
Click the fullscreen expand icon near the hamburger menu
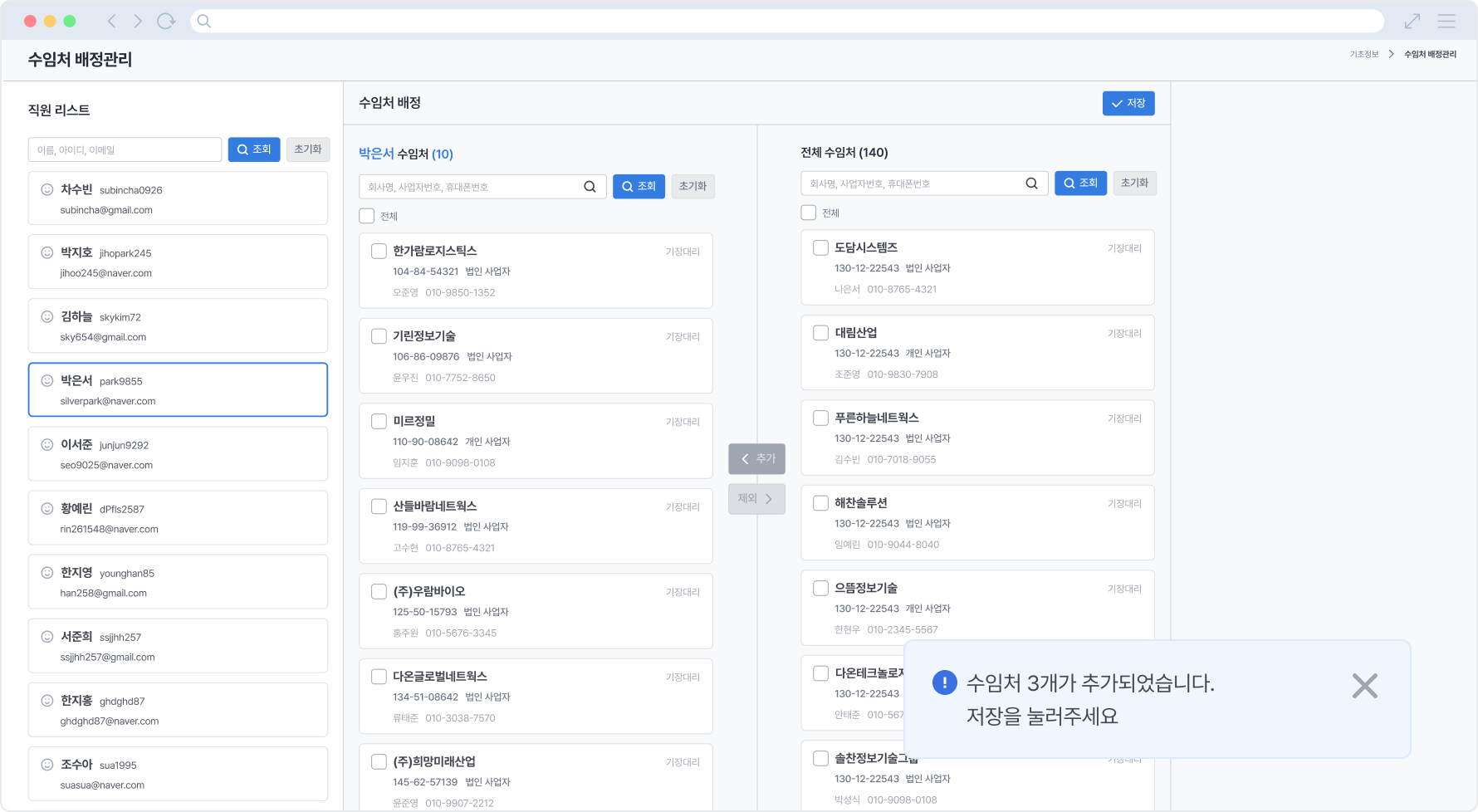click(x=1412, y=20)
